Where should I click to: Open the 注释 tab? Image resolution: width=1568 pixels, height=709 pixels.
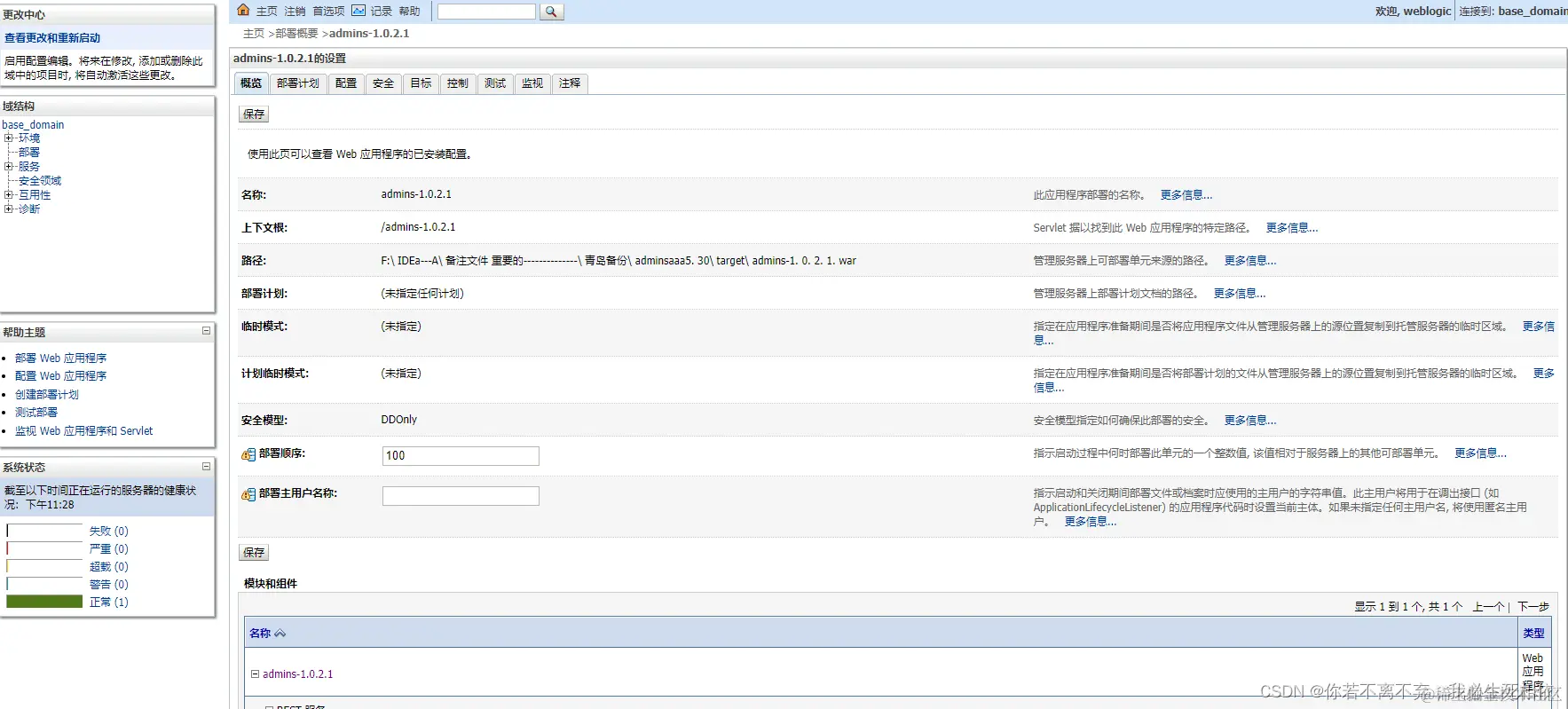(570, 83)
